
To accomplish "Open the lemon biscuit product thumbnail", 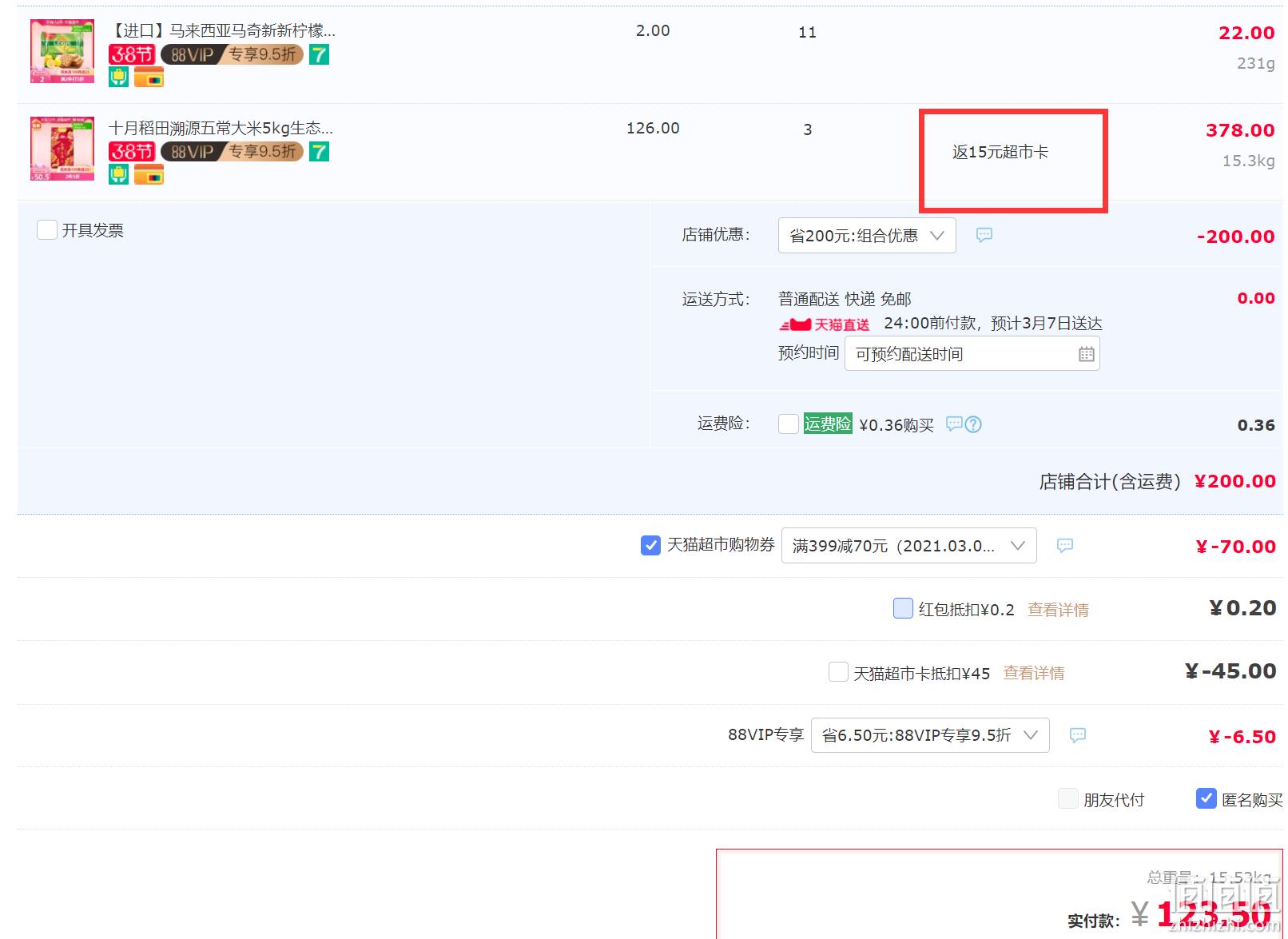I will [x=62, y=52].
